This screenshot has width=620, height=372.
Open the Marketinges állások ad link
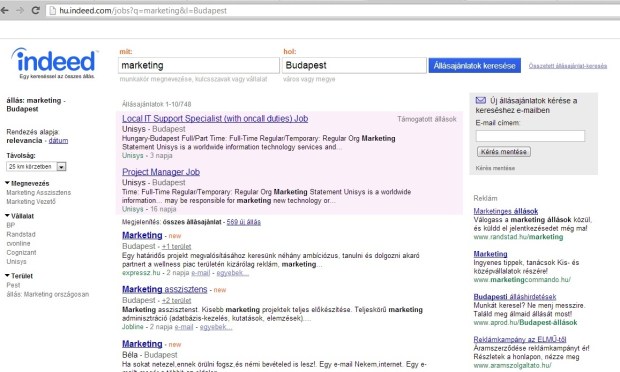pyautogui.click(x=506, y=211)
